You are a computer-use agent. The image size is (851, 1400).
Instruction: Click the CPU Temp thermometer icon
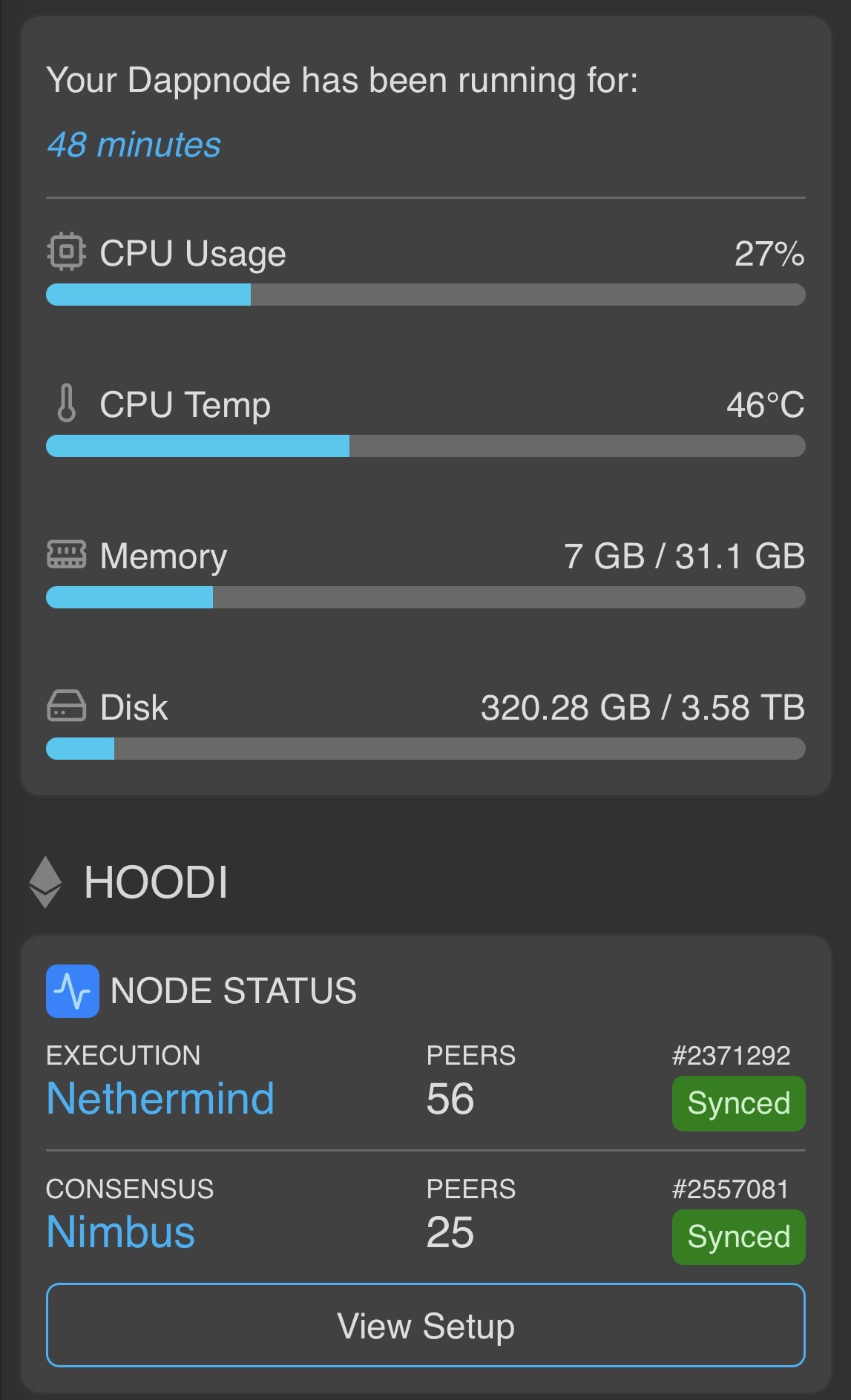click(67, 403)
